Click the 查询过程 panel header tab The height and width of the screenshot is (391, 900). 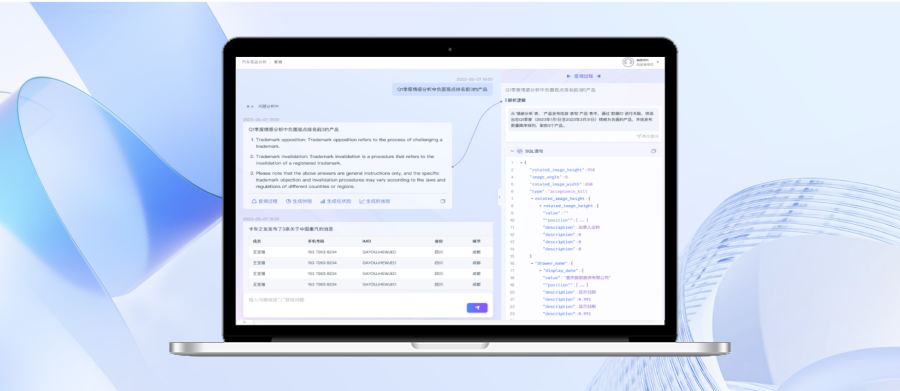coord(583,76)
